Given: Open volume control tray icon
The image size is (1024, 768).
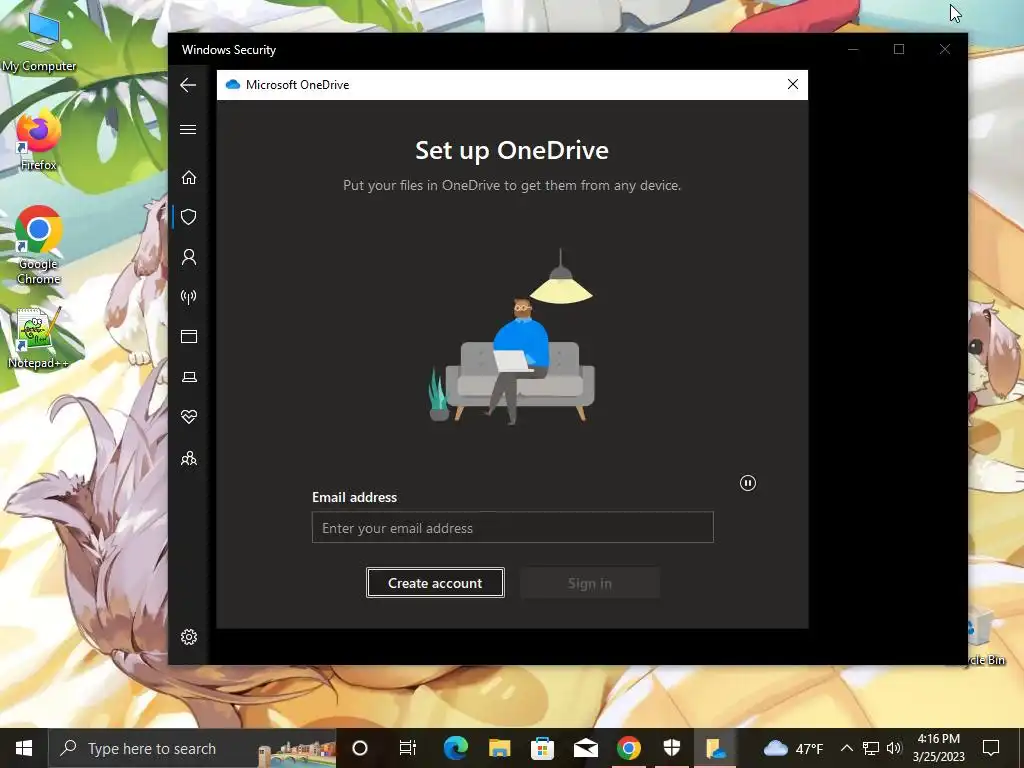Looking at the screenshot, I should pyautogui.click(x=894, y=748).
